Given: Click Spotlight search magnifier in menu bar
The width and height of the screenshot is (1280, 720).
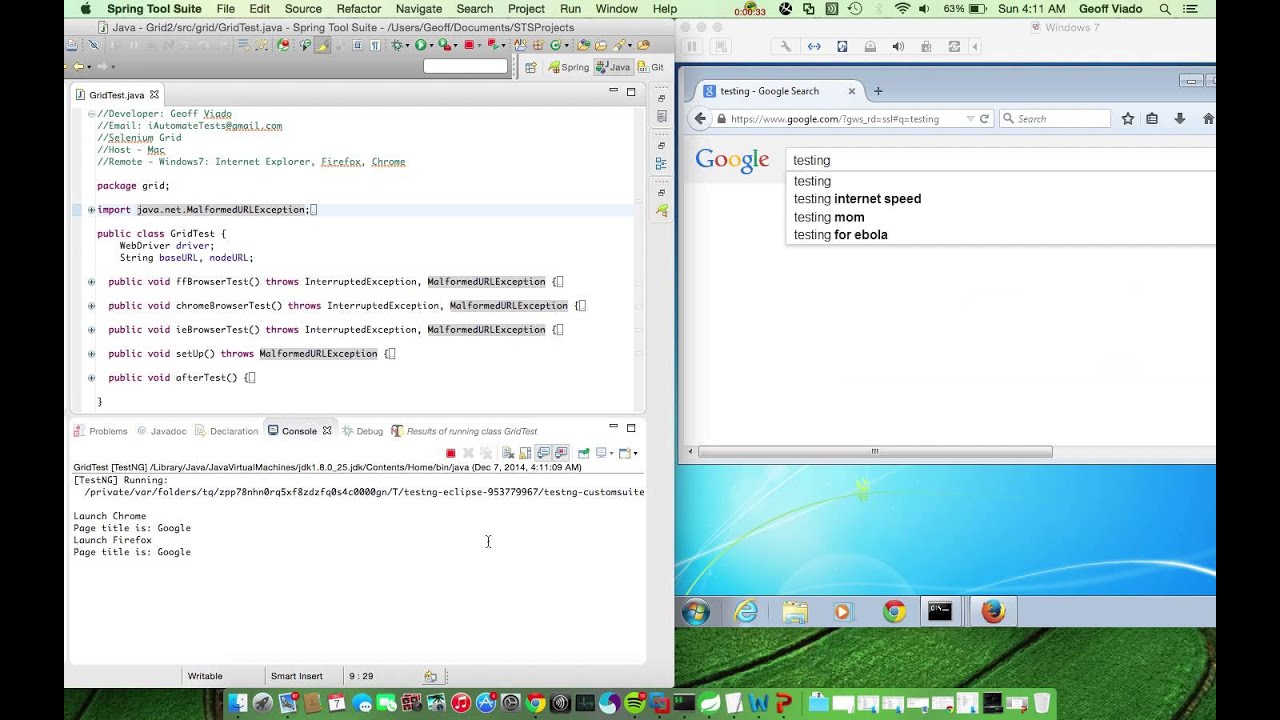Looking at the screenshot, I should (x=1165, y=9).
